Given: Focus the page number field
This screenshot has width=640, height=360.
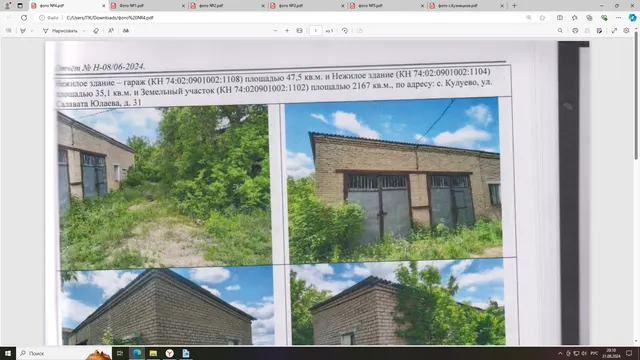Looking at the screenshot, I should [316, 31].
